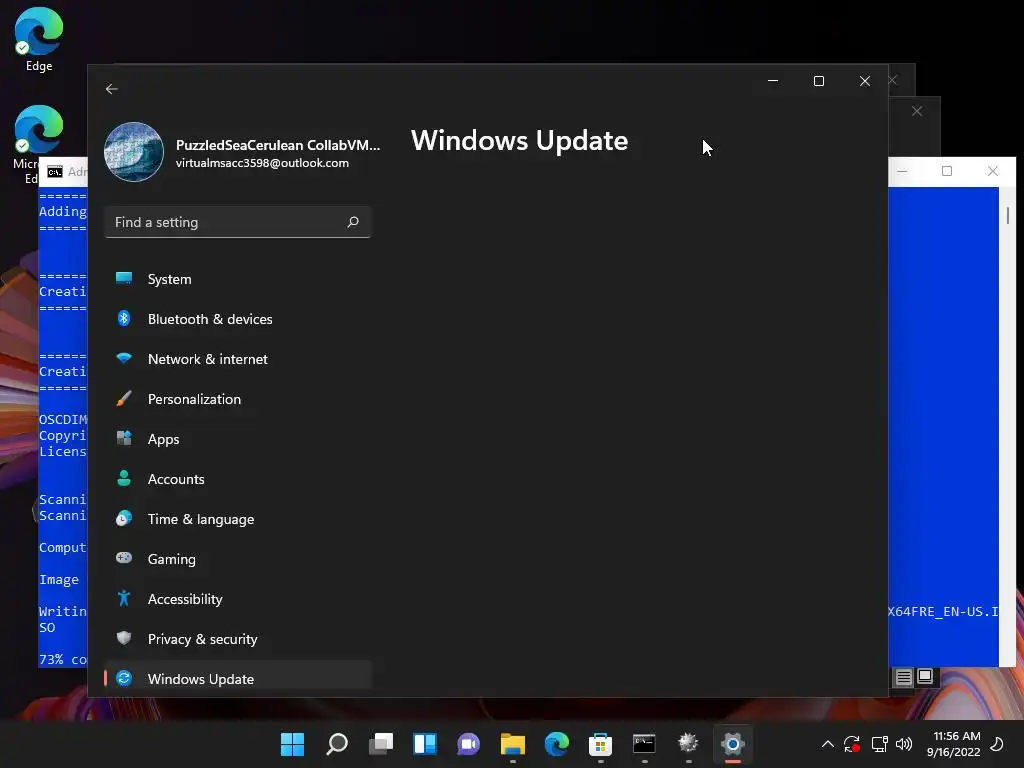Open Microsoft Store from taskbar
The height and width of the screenshot is (768, 1024).
point(601,744)
